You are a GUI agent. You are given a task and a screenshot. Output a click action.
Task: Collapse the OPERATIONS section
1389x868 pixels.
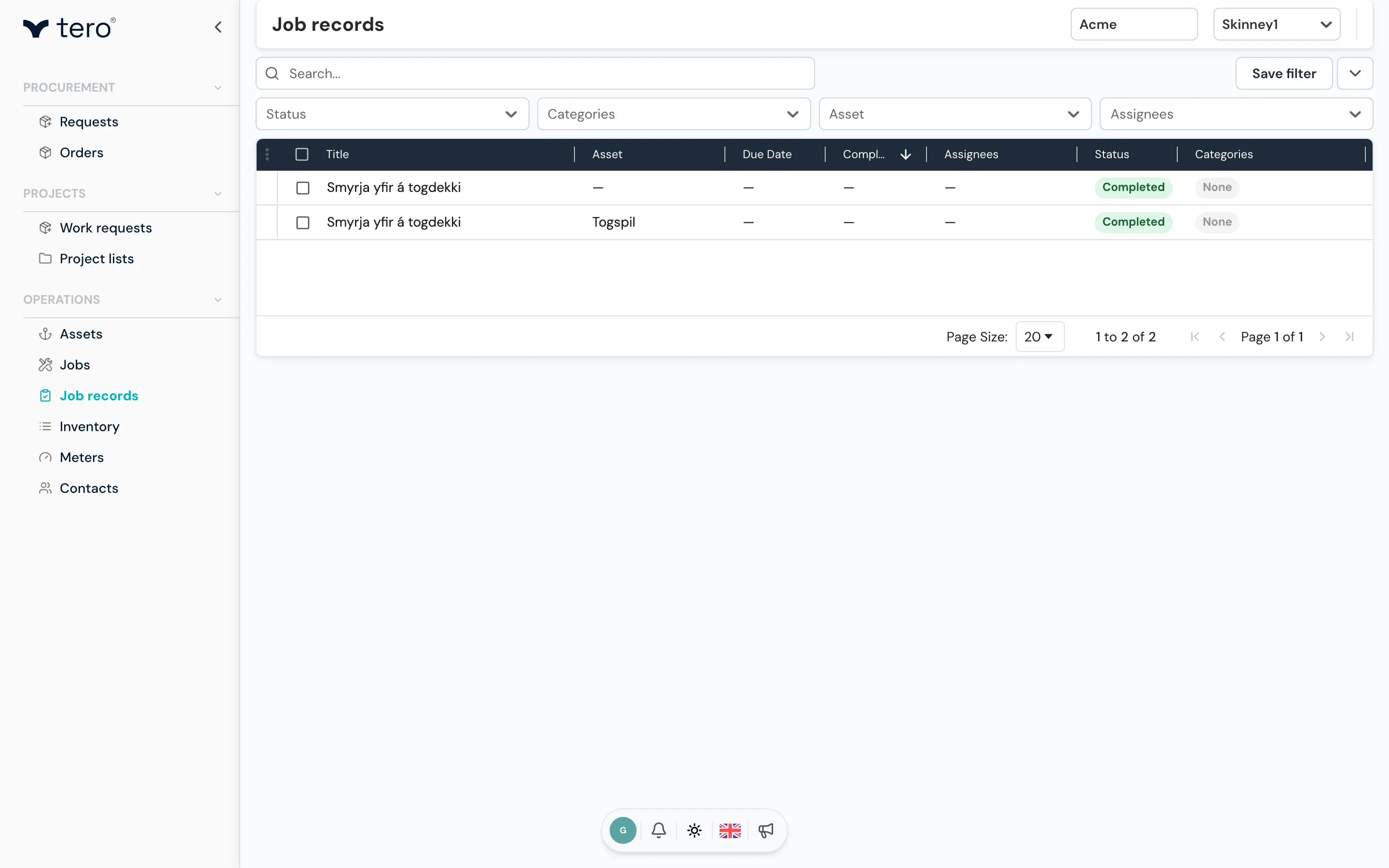tap(218, 299)
